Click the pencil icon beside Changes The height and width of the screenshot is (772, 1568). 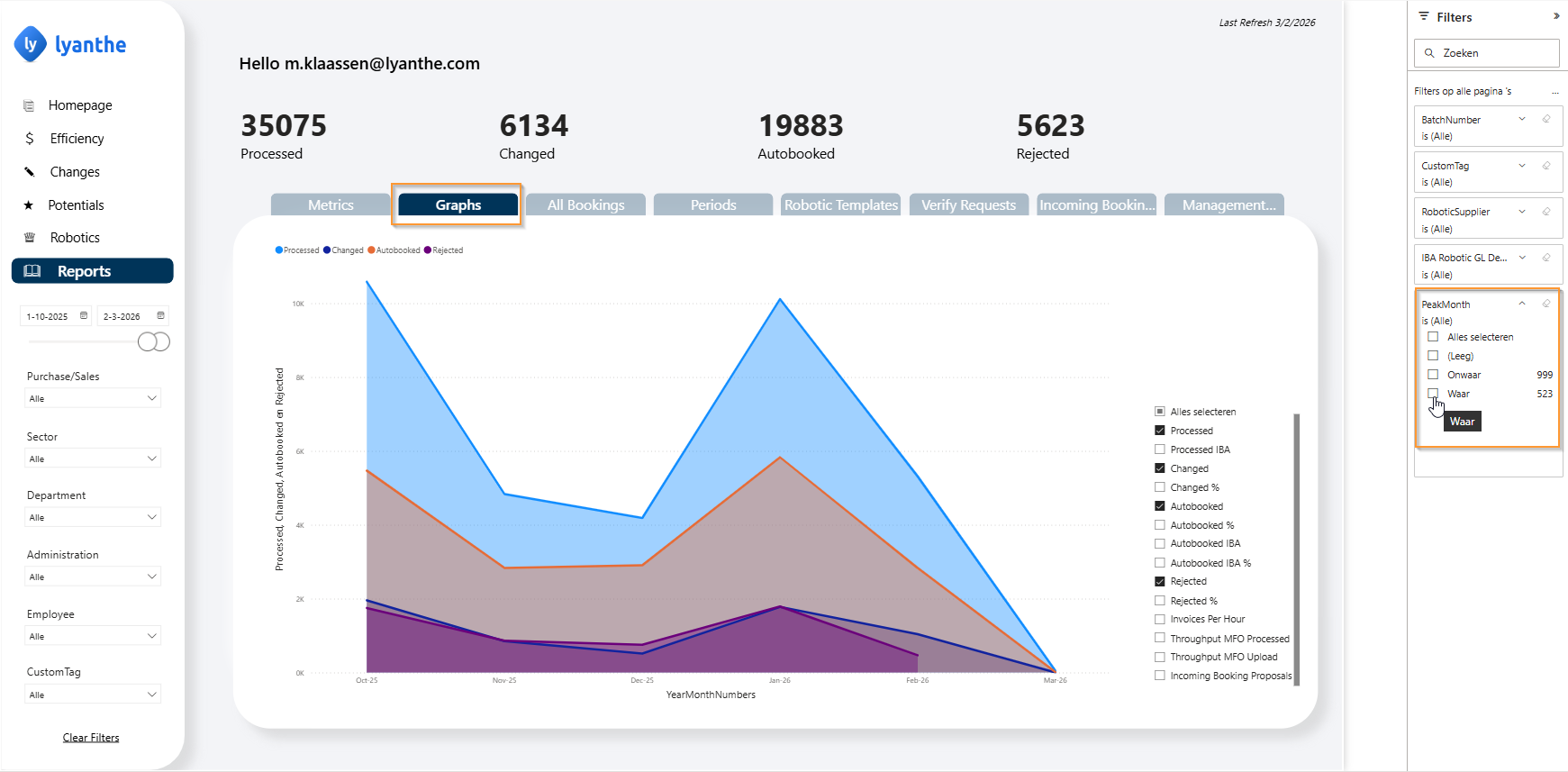pyautogui.click(x=30, y=172)
